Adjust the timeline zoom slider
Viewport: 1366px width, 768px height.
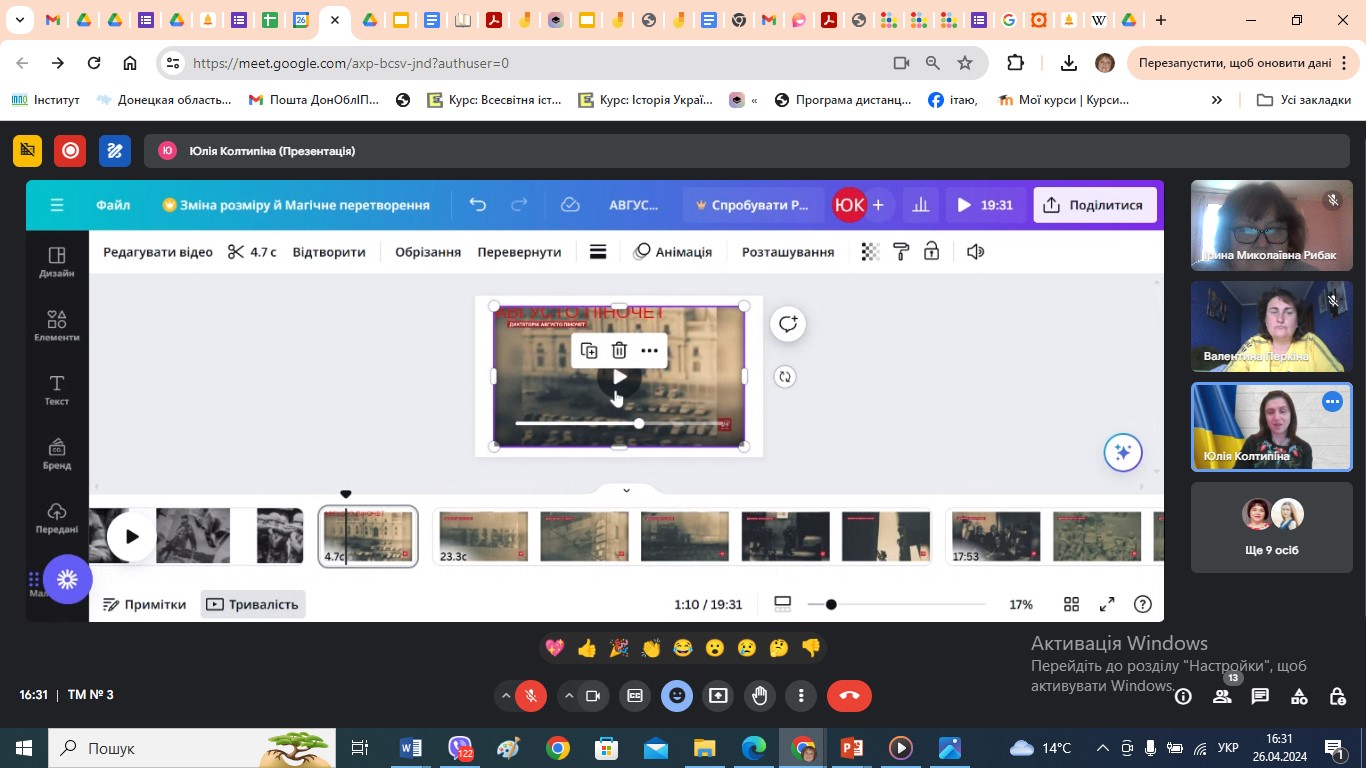[831, 604]
